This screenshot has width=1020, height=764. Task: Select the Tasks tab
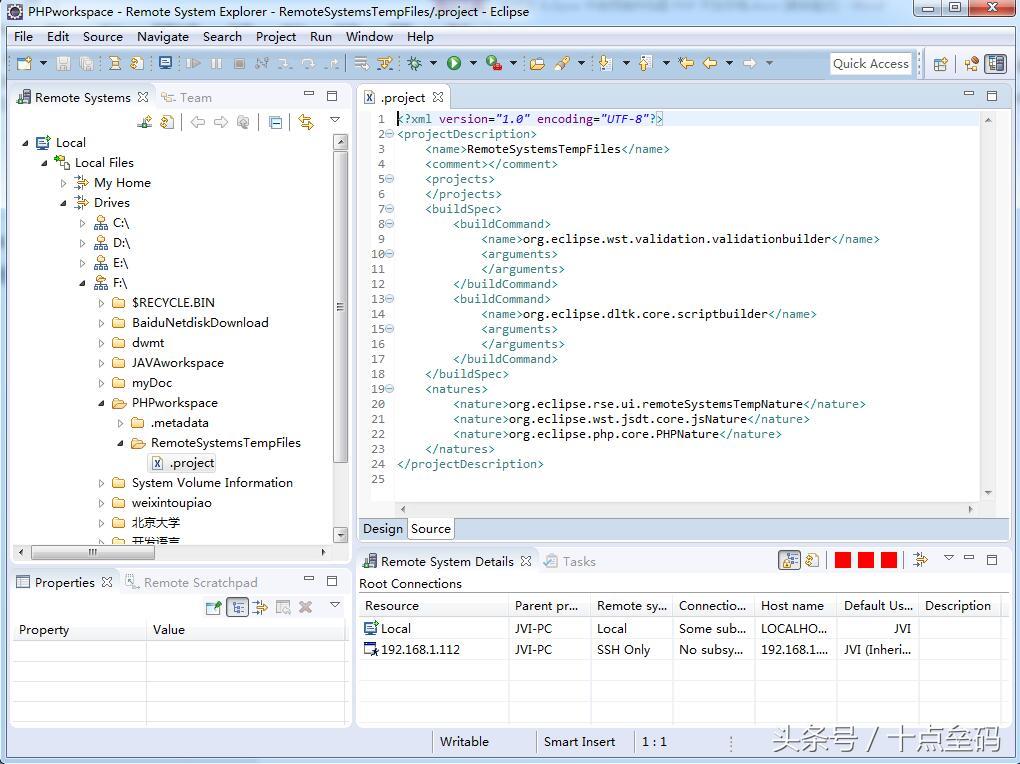pyautogui.click(x=578, y=561)
